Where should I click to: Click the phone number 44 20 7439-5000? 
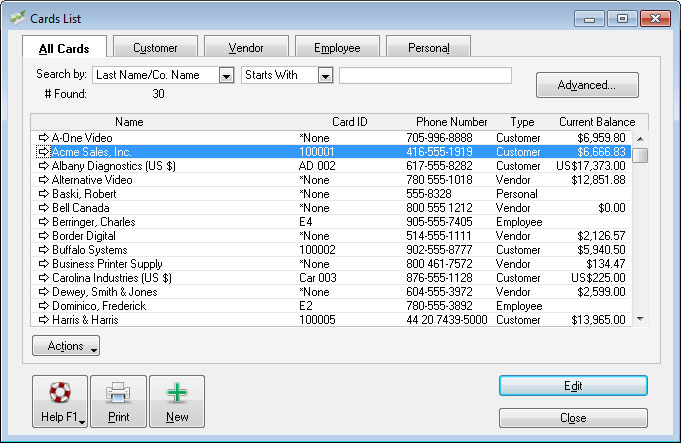pyautogui.click(x=447, y=320)
